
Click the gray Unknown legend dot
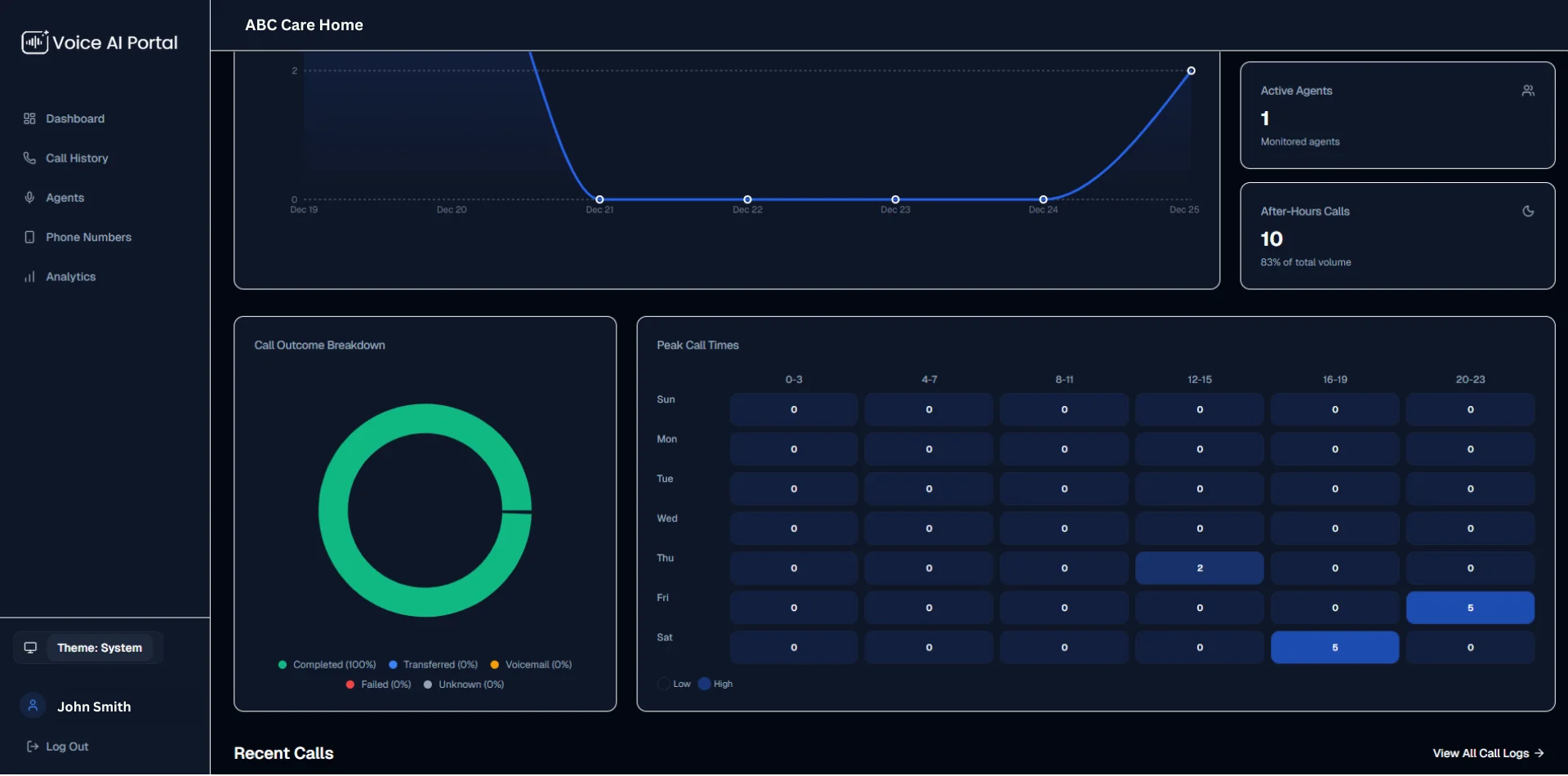(x=428, y=685)
